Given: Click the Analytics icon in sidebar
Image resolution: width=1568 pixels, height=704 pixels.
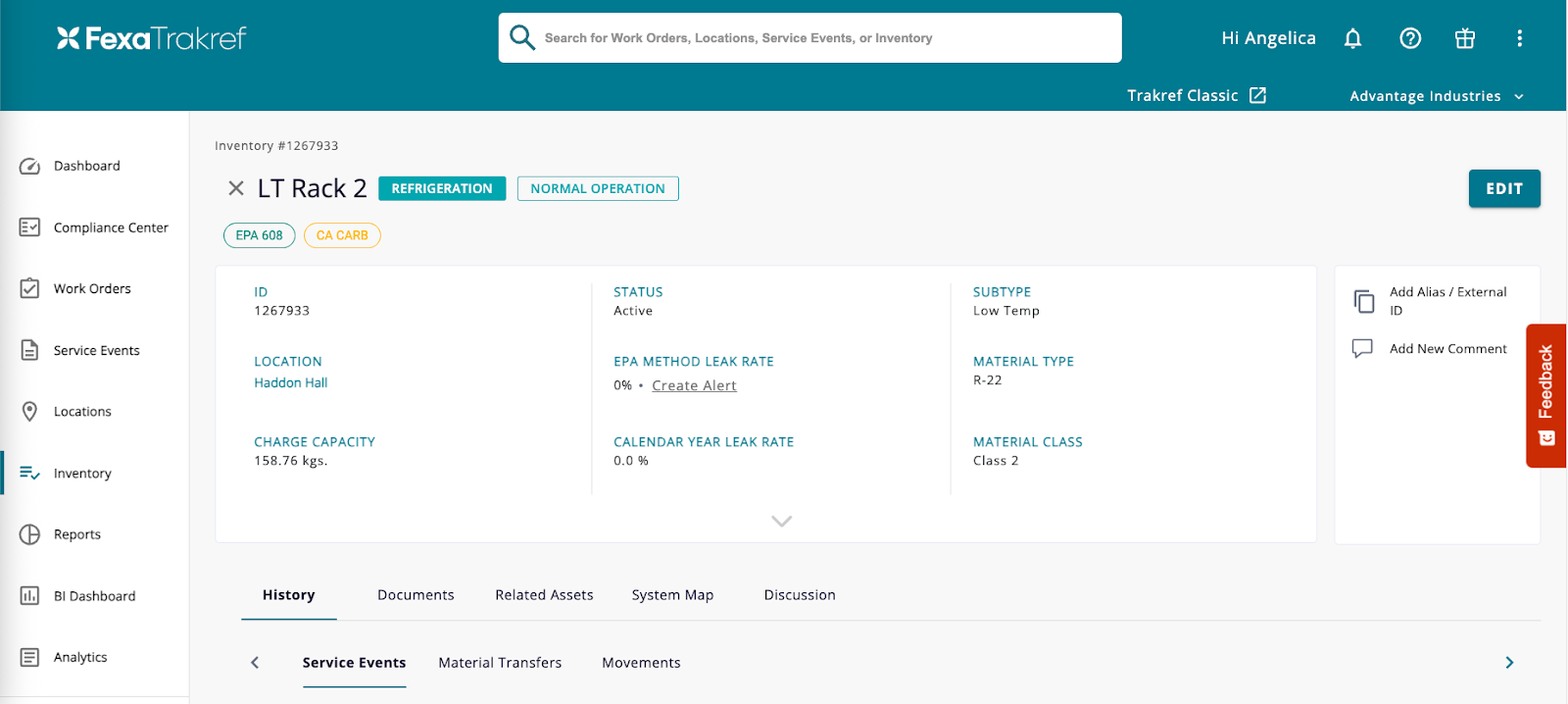Looking at the screenshot, I should coord(29,657).
